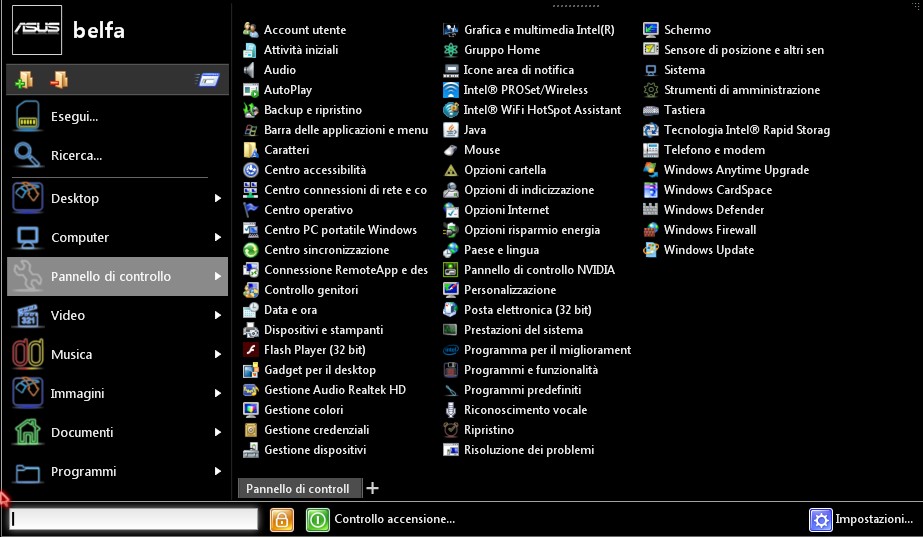This screenshot has height=537, width=923.
Task: Open the Caratteri folder icon
Action: (251, 150)
